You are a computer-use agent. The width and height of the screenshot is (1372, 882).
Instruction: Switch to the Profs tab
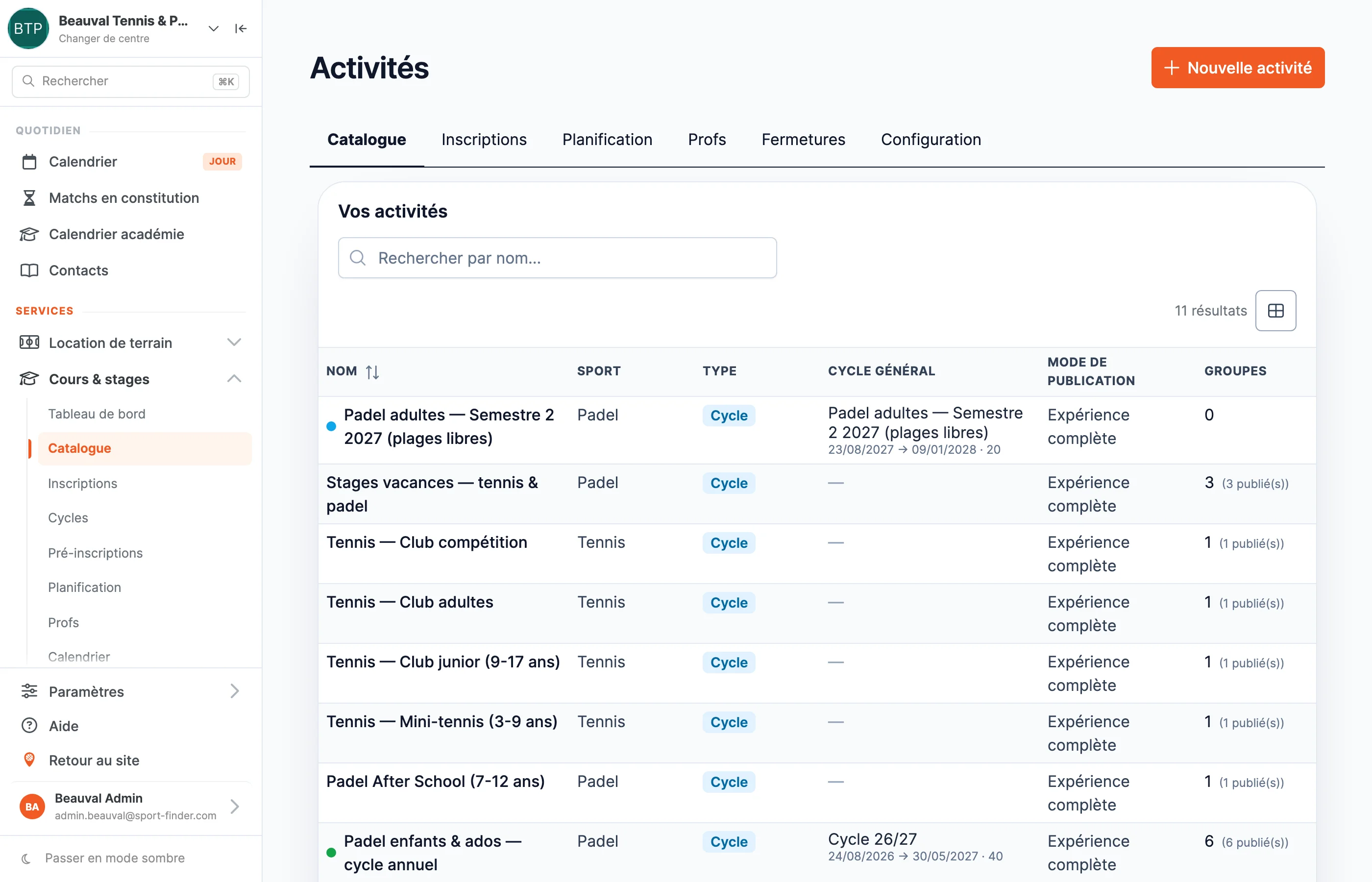click(707, 139)
